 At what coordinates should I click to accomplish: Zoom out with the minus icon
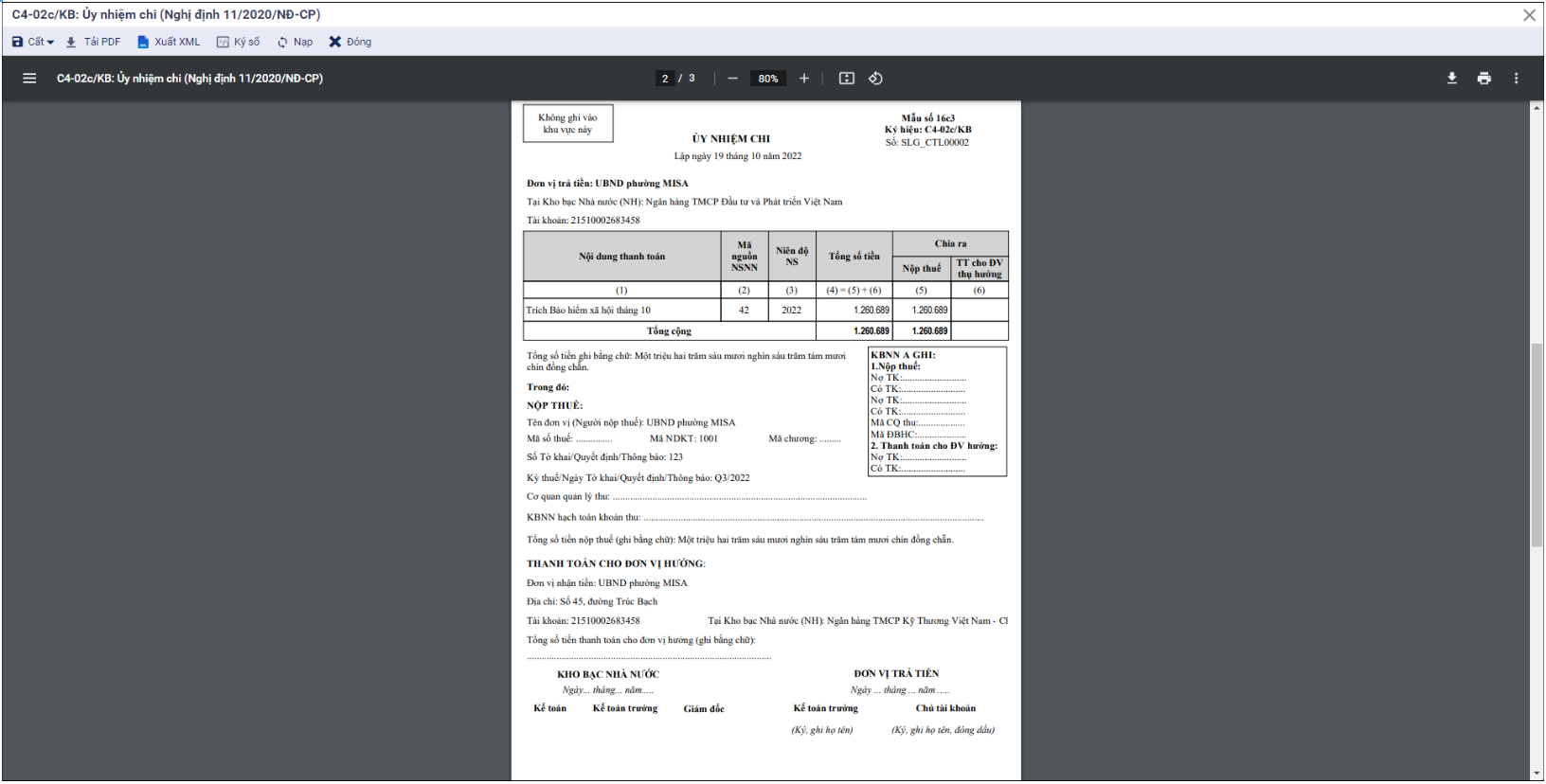click(x=732, y=79)
